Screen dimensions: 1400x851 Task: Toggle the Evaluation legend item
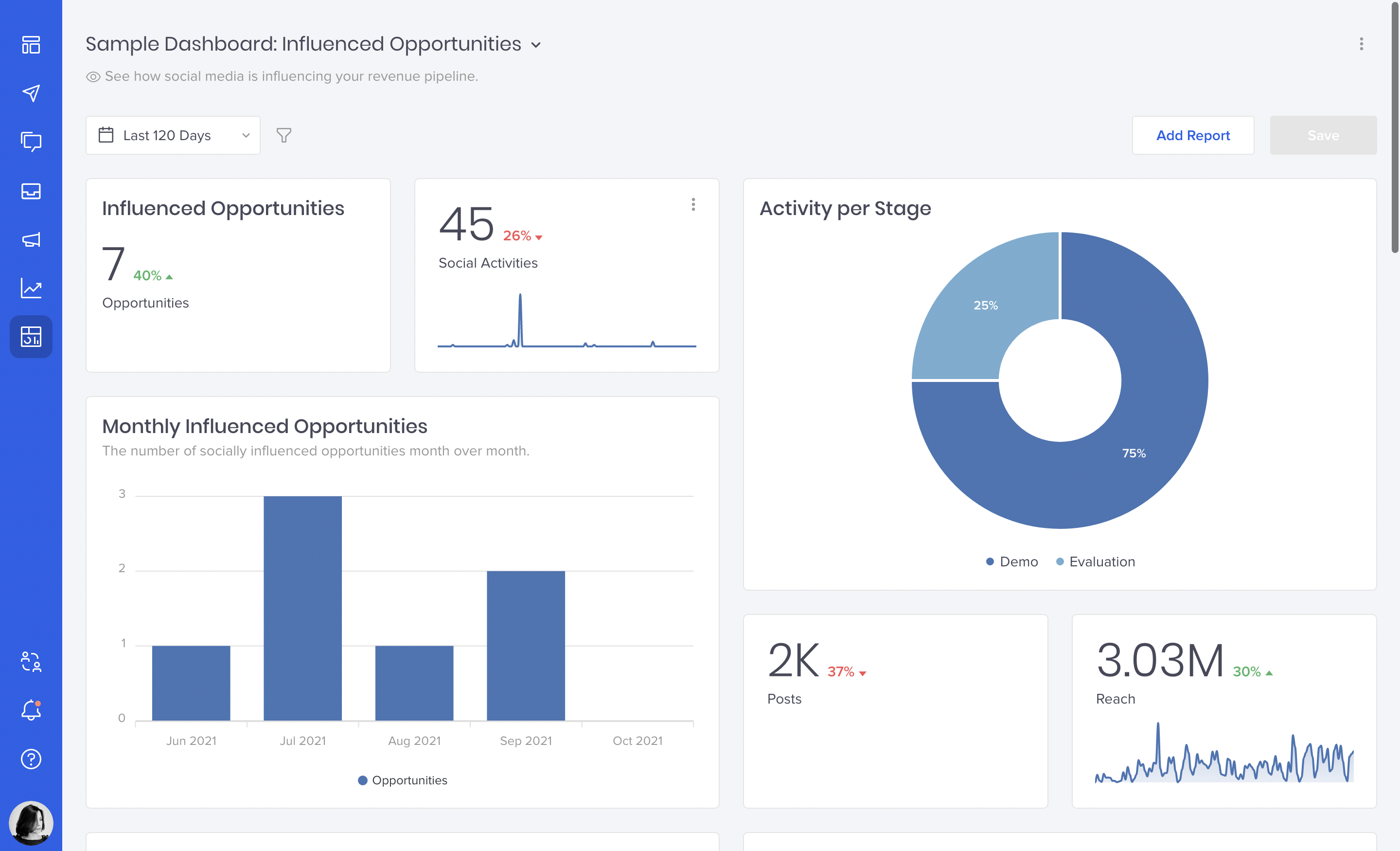click(x=1095, y=561)
